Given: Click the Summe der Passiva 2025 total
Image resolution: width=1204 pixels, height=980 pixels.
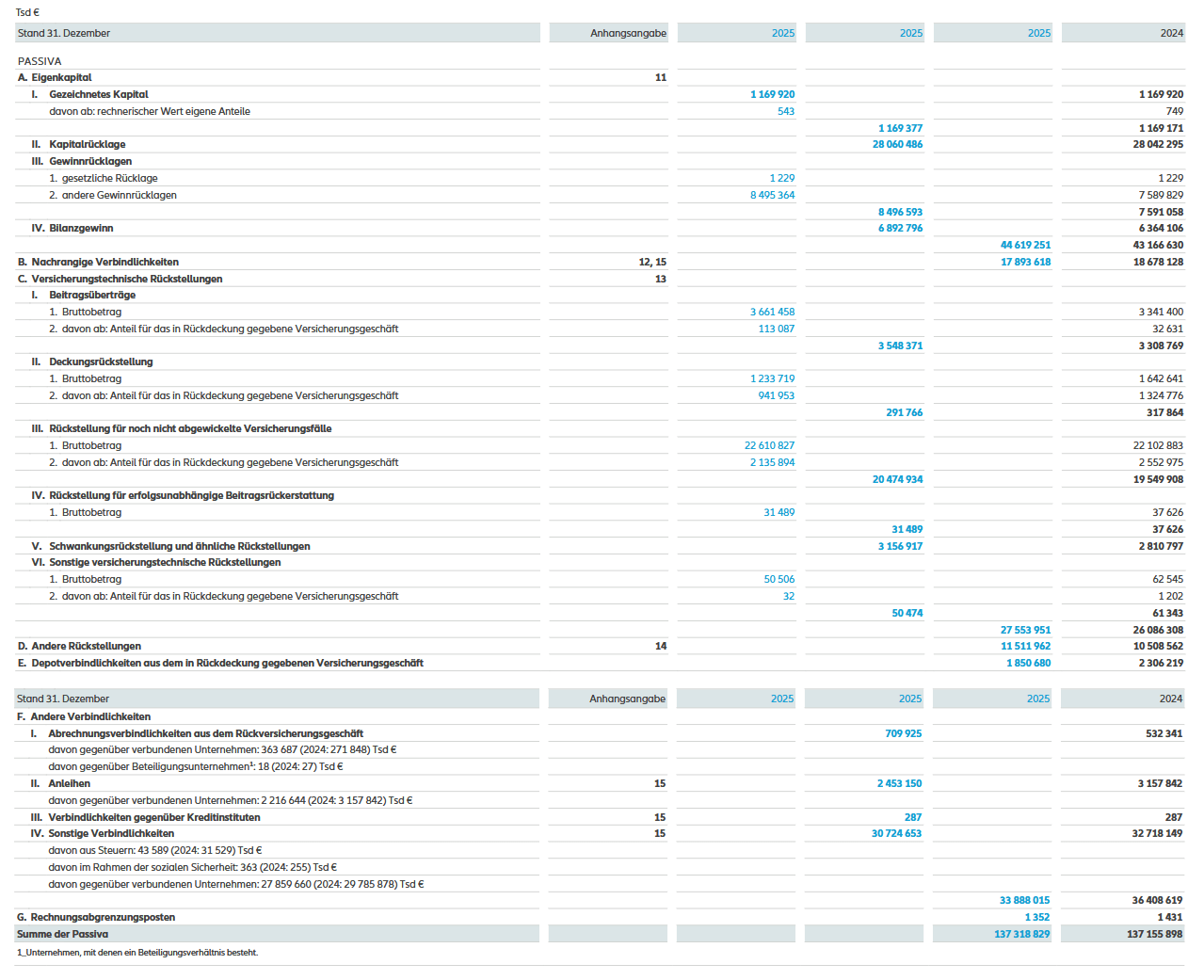Looking at the screenshot, I should tap(1021, 934).
